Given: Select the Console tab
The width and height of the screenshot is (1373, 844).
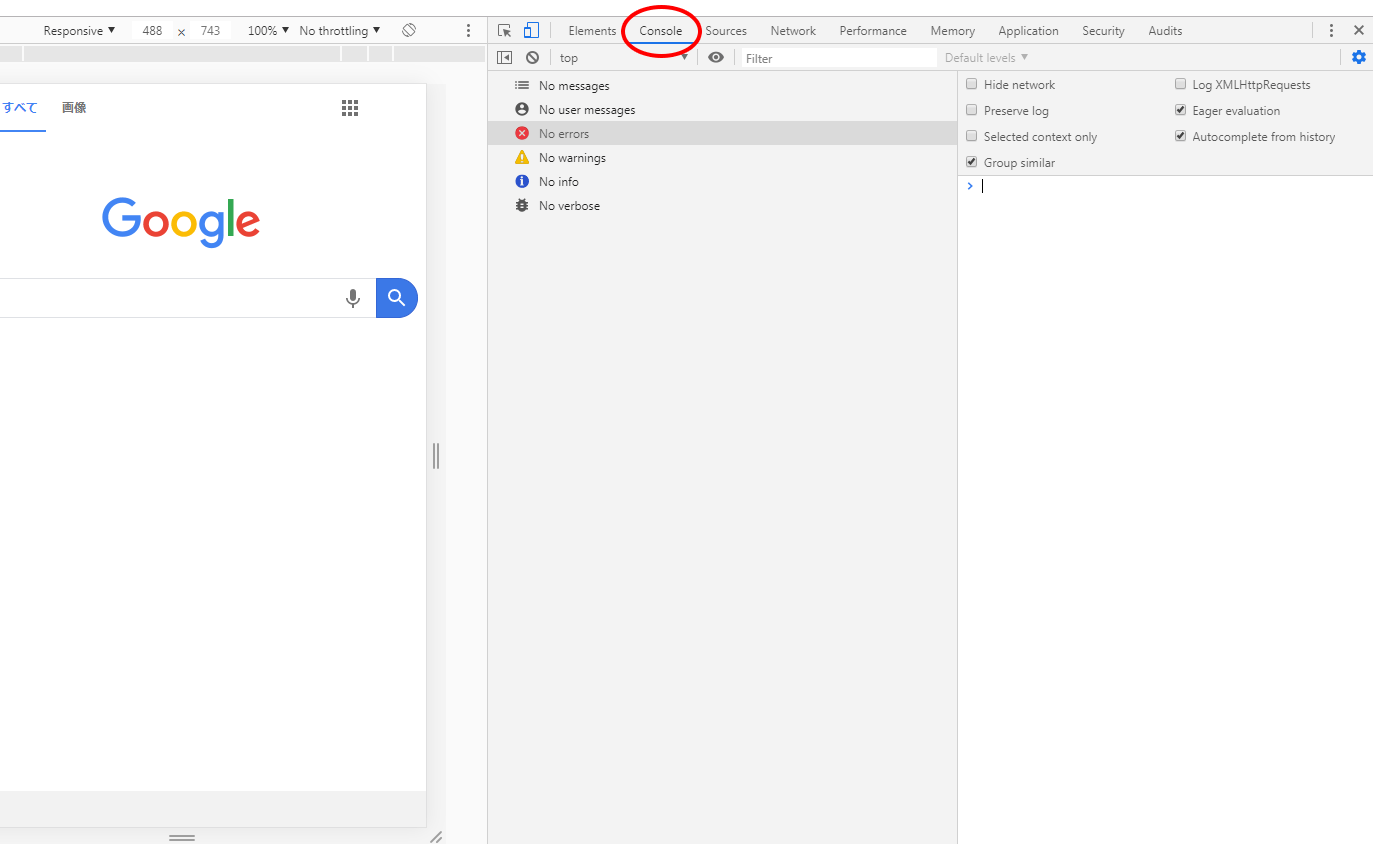Looking at the screenshot, I should 661,31.
